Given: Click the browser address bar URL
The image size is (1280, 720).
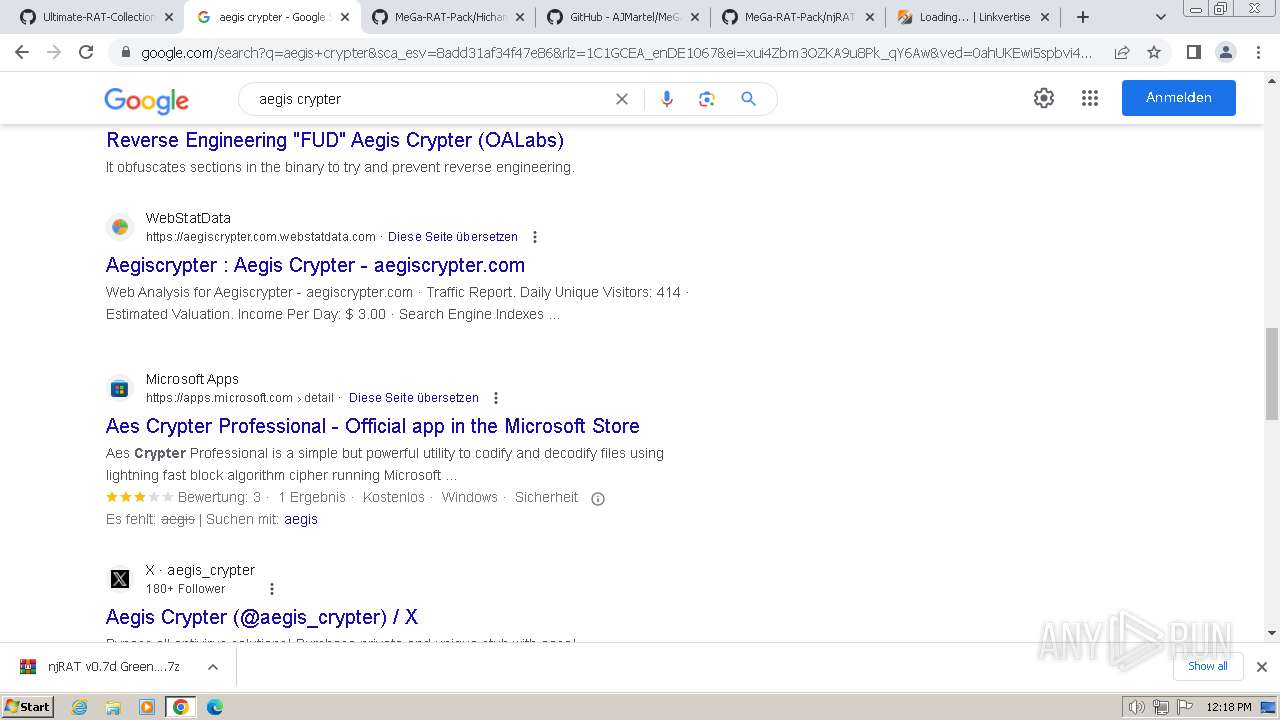Looking at the screenshot, I should click(x=617, y=52).
